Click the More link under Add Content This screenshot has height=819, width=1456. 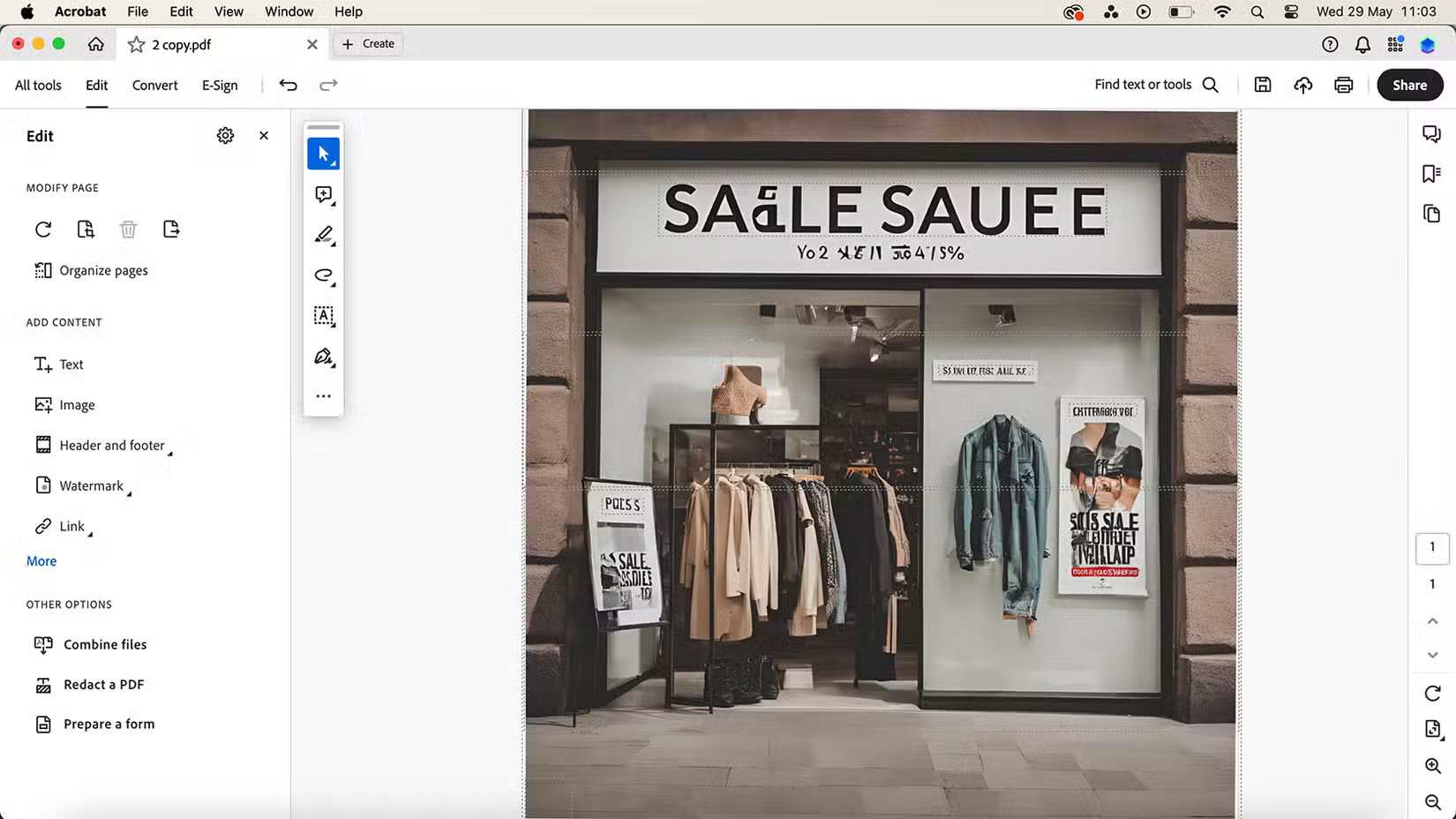click(41, 560)
